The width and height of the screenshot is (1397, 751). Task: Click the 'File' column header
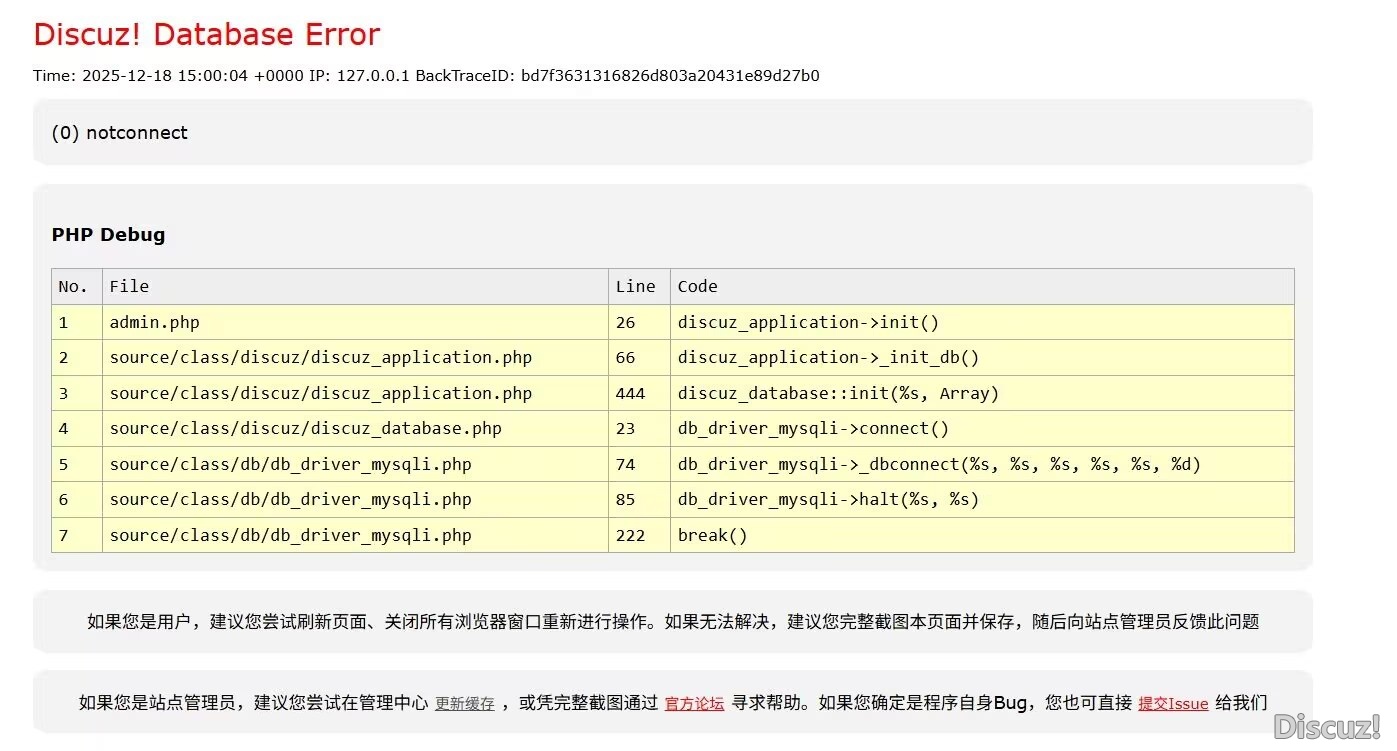(129, 287)
